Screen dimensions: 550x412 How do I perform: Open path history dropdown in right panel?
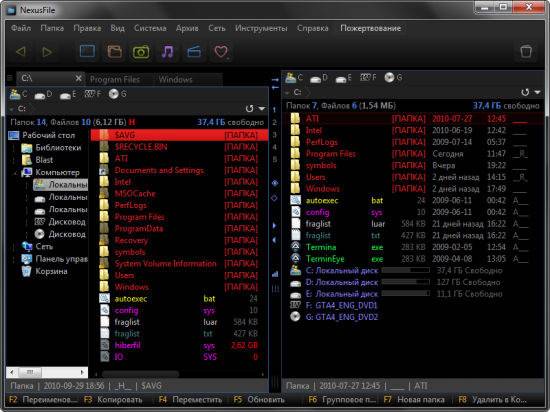tap(537, 92)
